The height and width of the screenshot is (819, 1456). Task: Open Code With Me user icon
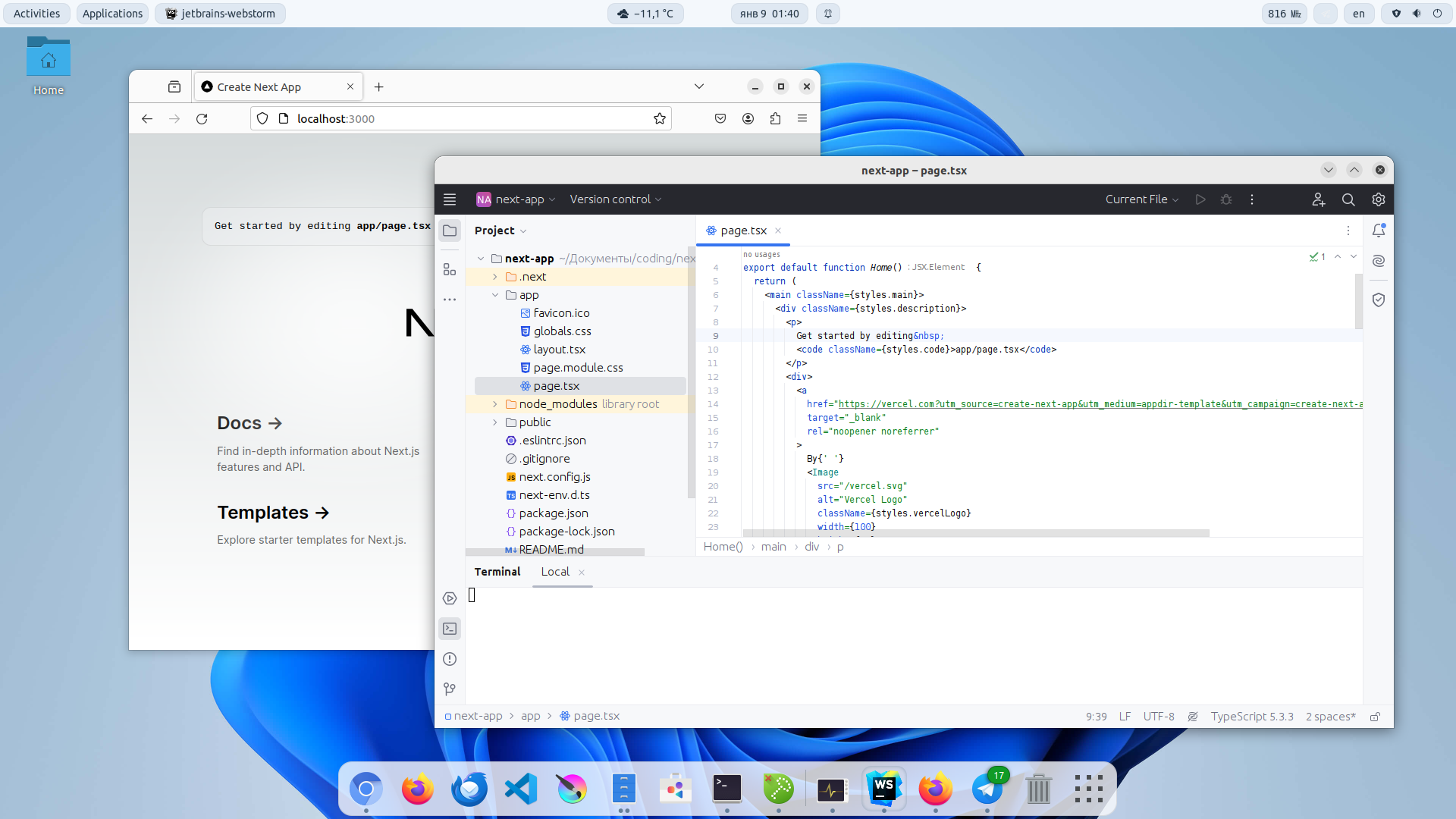(x=1319, y=199)
